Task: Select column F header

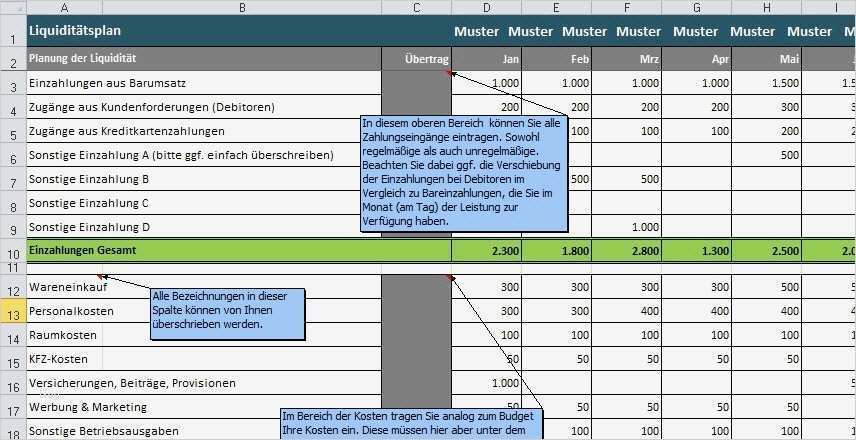Action: [626, 7]
